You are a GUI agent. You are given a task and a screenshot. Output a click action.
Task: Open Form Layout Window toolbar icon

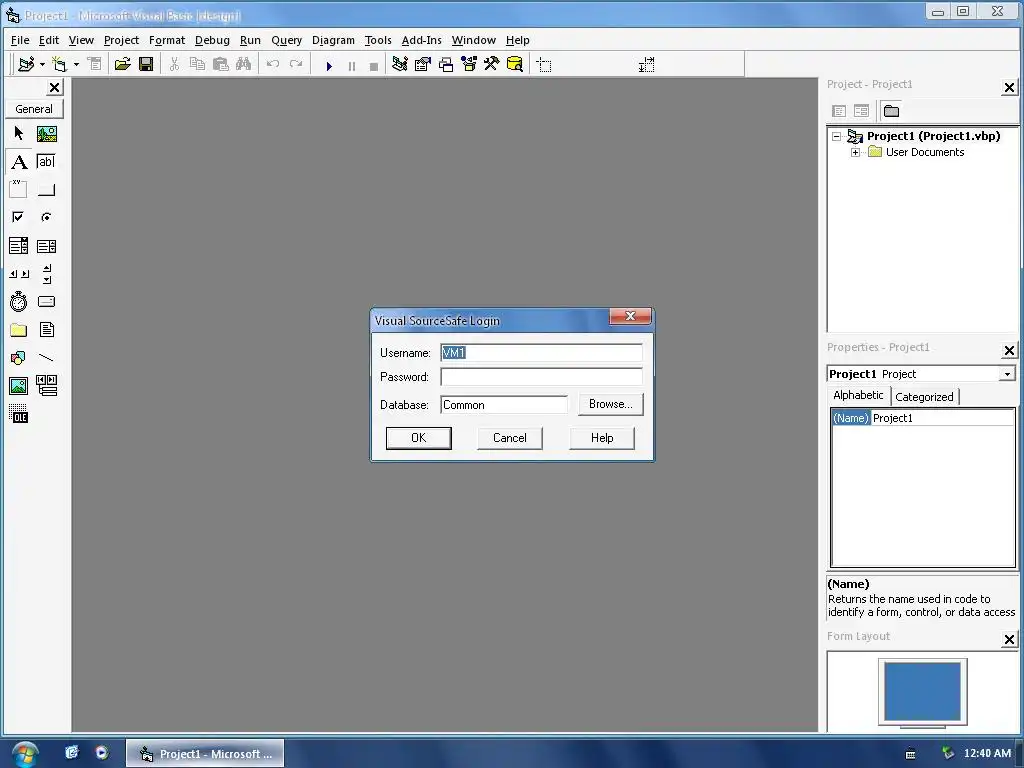[x=446, y=64]
